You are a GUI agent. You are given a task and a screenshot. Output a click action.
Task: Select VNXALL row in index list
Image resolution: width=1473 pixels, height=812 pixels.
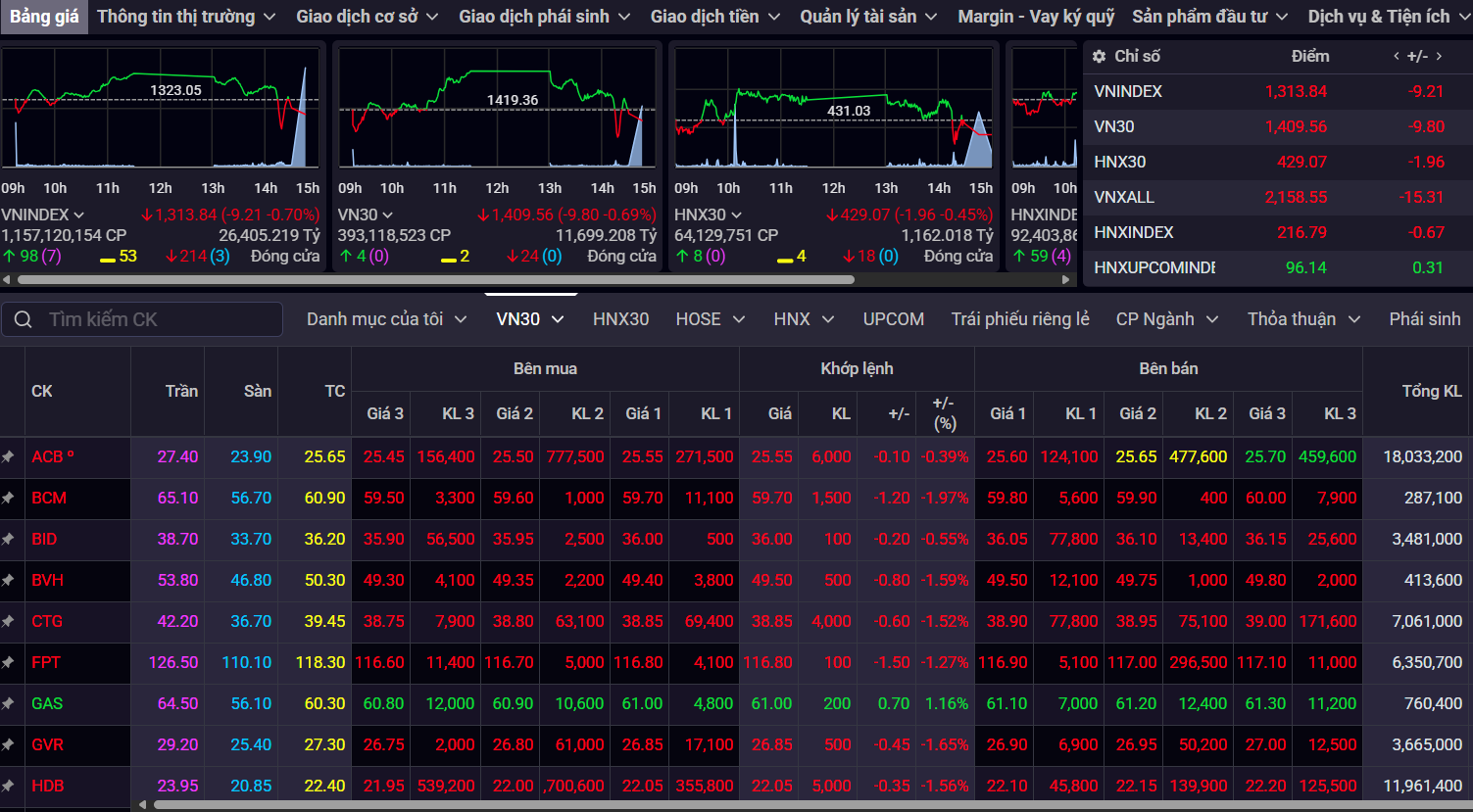(1277, 197)
